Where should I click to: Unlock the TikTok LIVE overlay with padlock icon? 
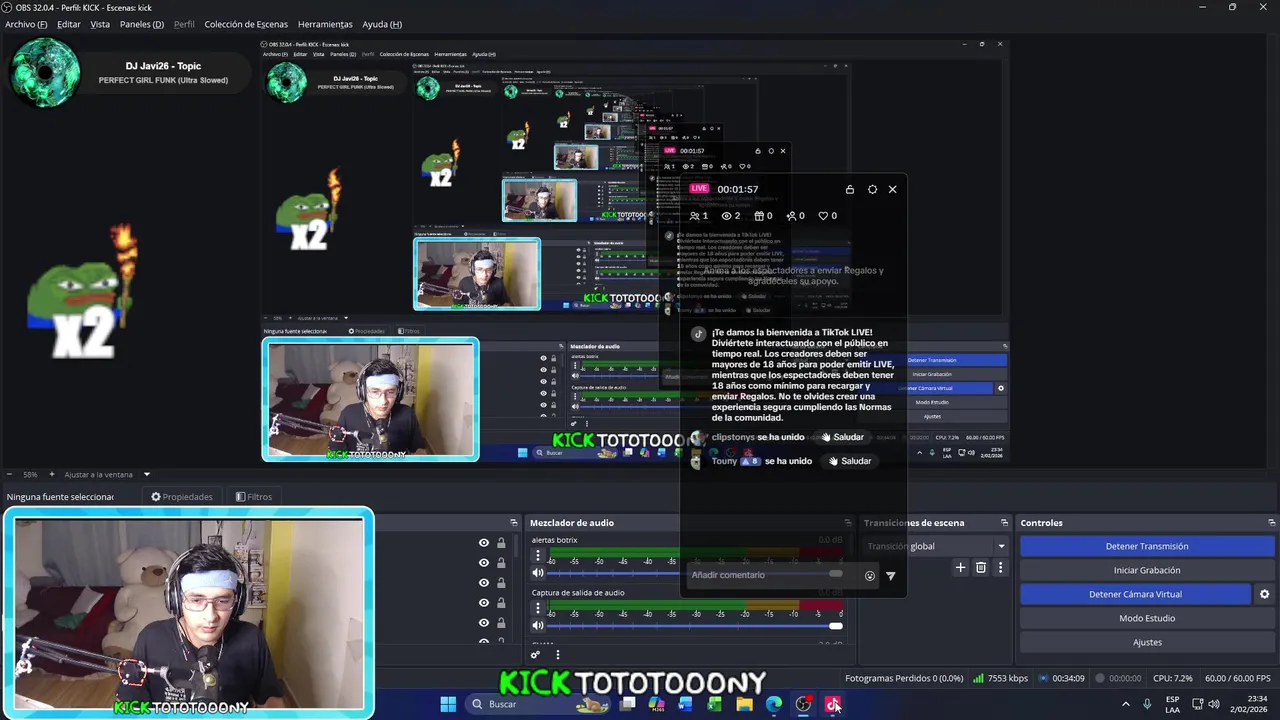(x=850, y=189)
